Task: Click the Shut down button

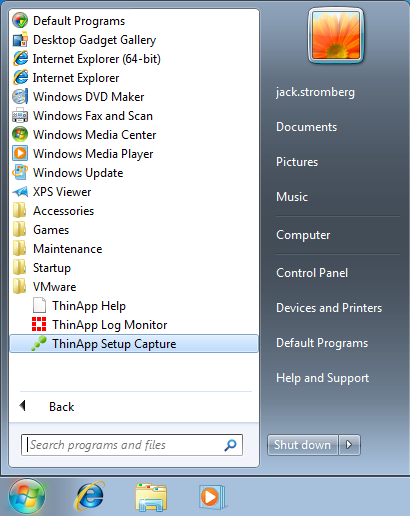Action: pyautogui.click(x=302, y=445)
